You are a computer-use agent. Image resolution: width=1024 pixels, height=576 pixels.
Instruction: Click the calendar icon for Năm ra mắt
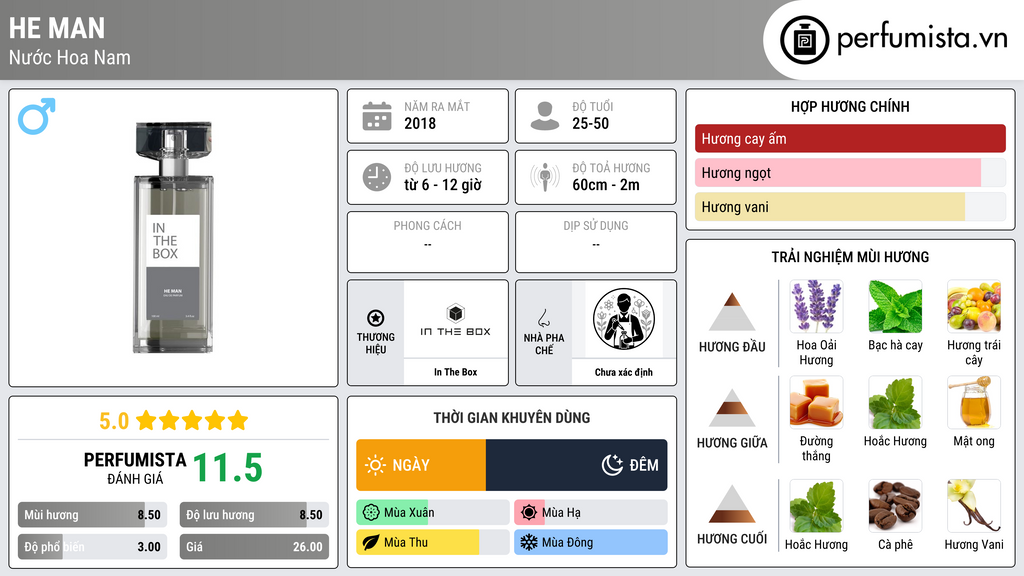(x=377, y=116)
